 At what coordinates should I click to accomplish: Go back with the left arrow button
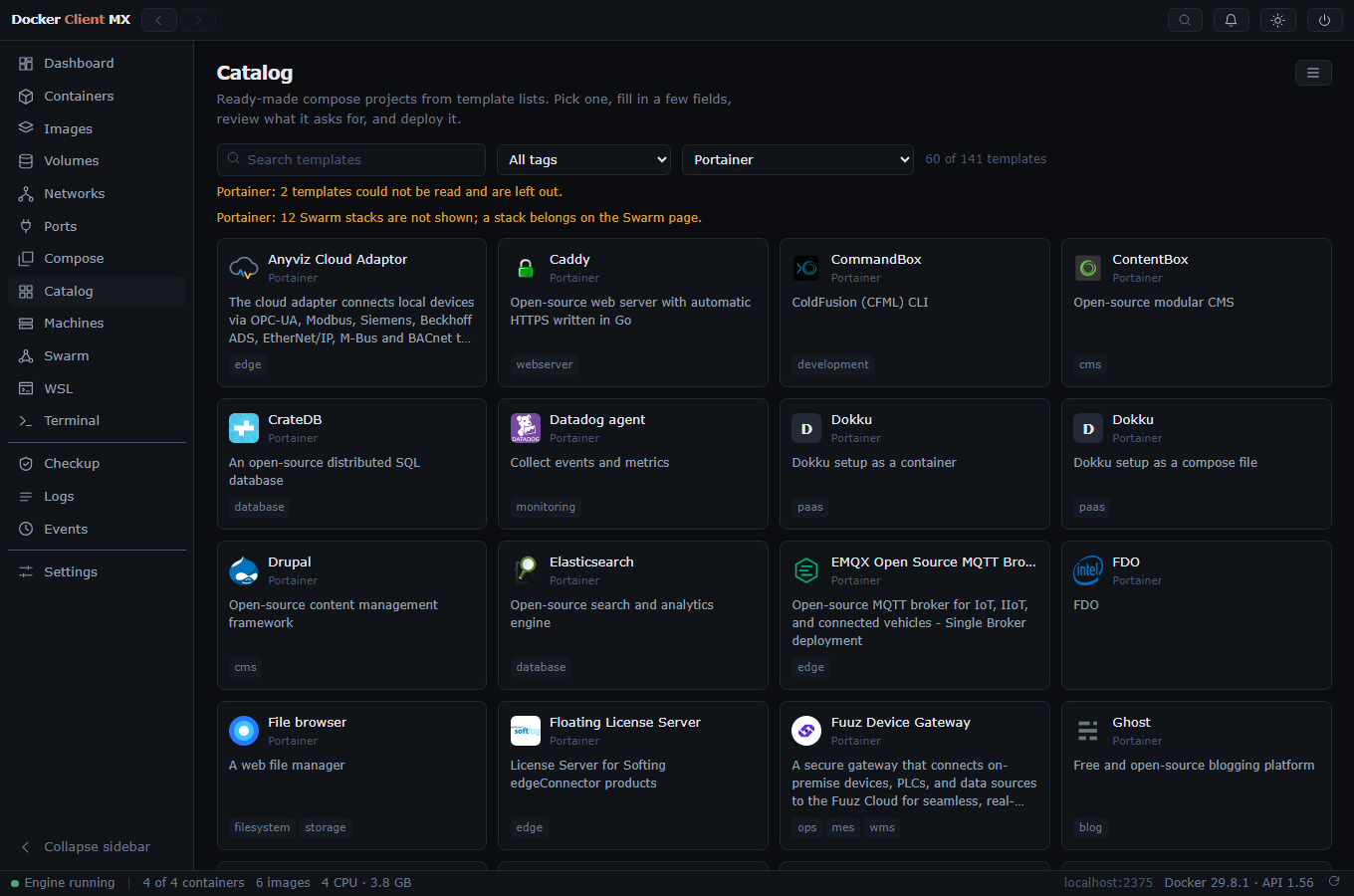pyautogui.click(x=159, y=20)
